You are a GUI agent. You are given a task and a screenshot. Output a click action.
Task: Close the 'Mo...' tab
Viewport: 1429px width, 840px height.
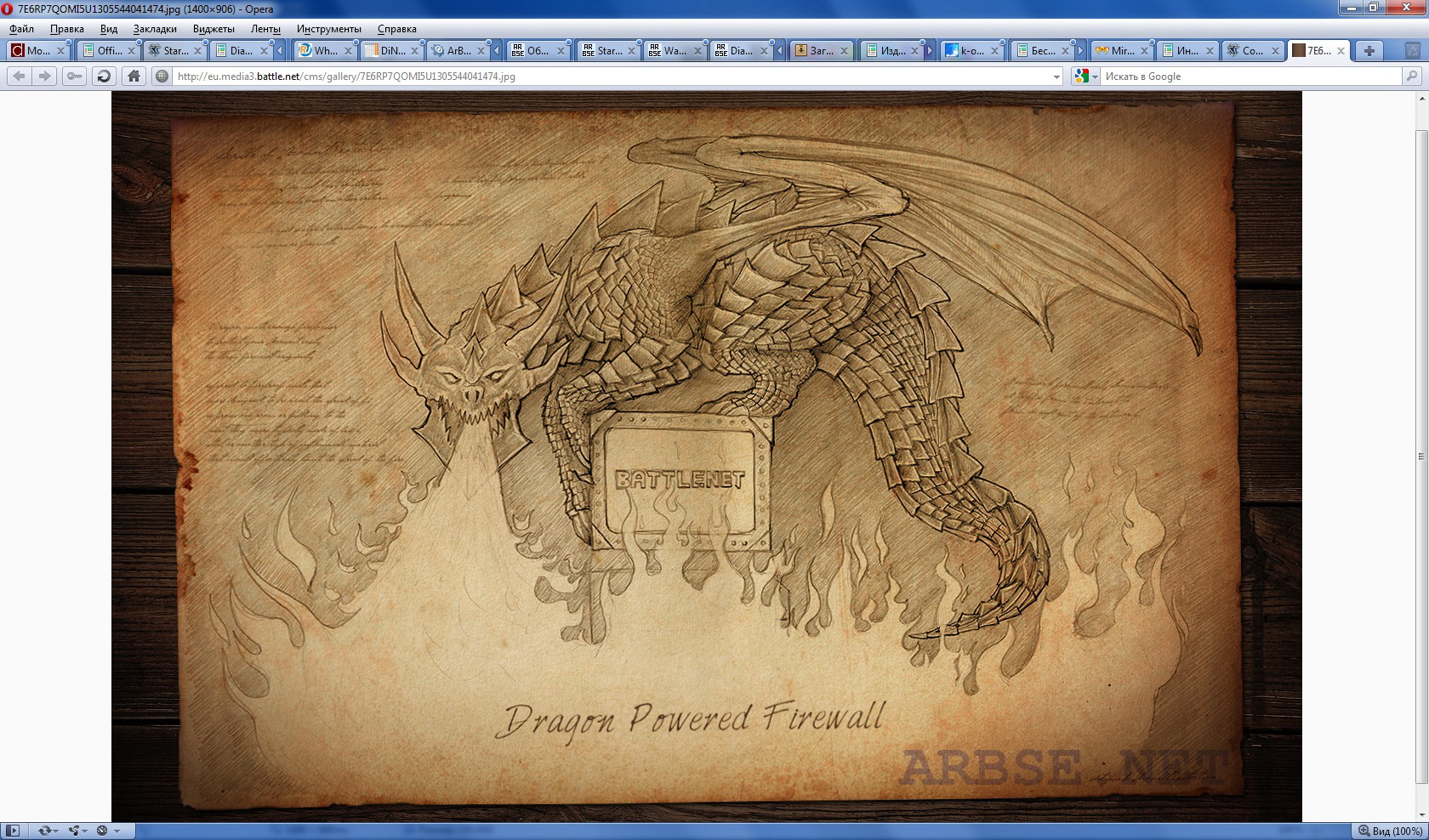tap(60, 51)
